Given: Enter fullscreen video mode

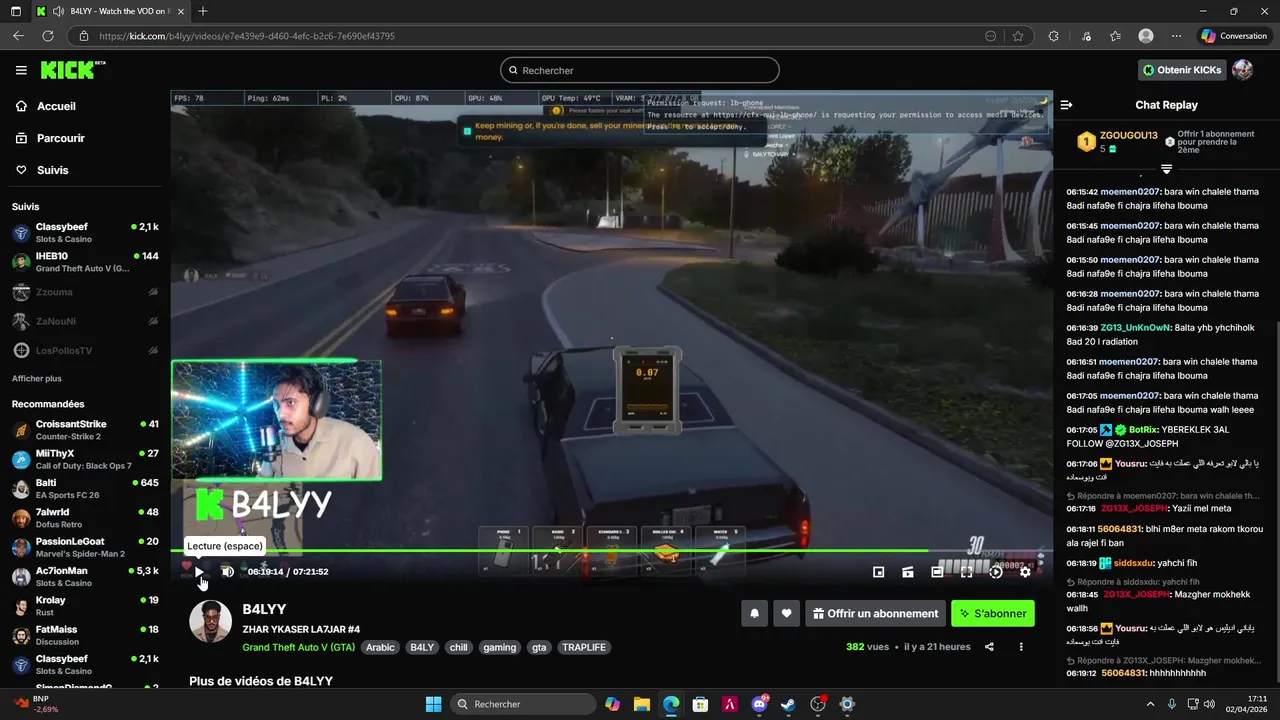Looking at the screenshot, I should [x=966, y=571].
